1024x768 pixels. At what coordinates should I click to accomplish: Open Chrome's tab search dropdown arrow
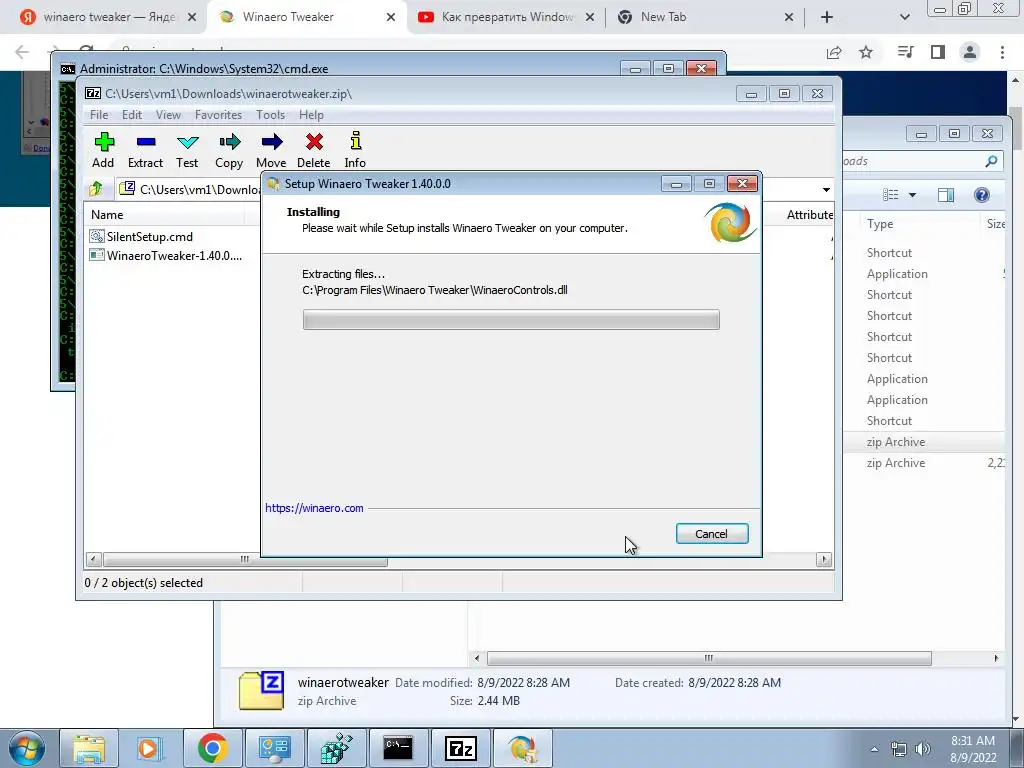tap(904, 18)
